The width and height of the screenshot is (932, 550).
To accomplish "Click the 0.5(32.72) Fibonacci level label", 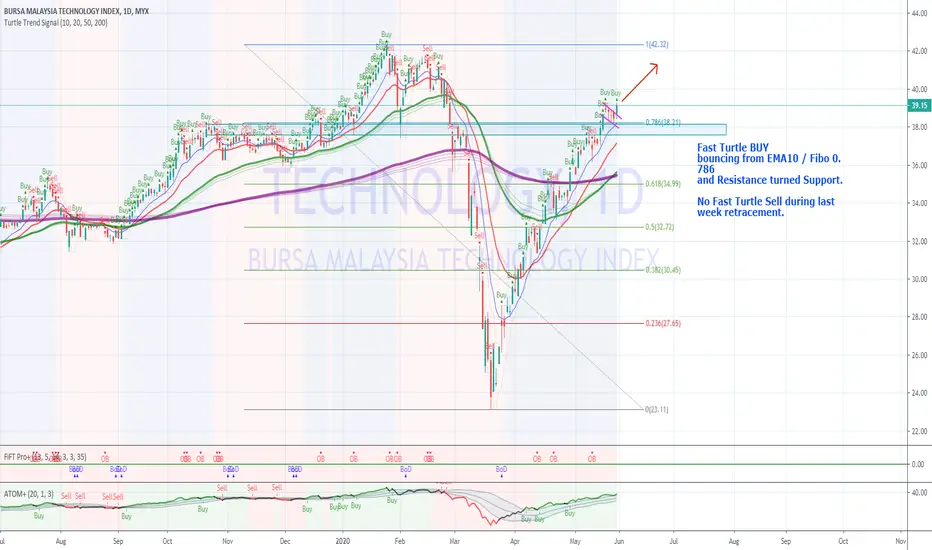I will pos(660,227).
